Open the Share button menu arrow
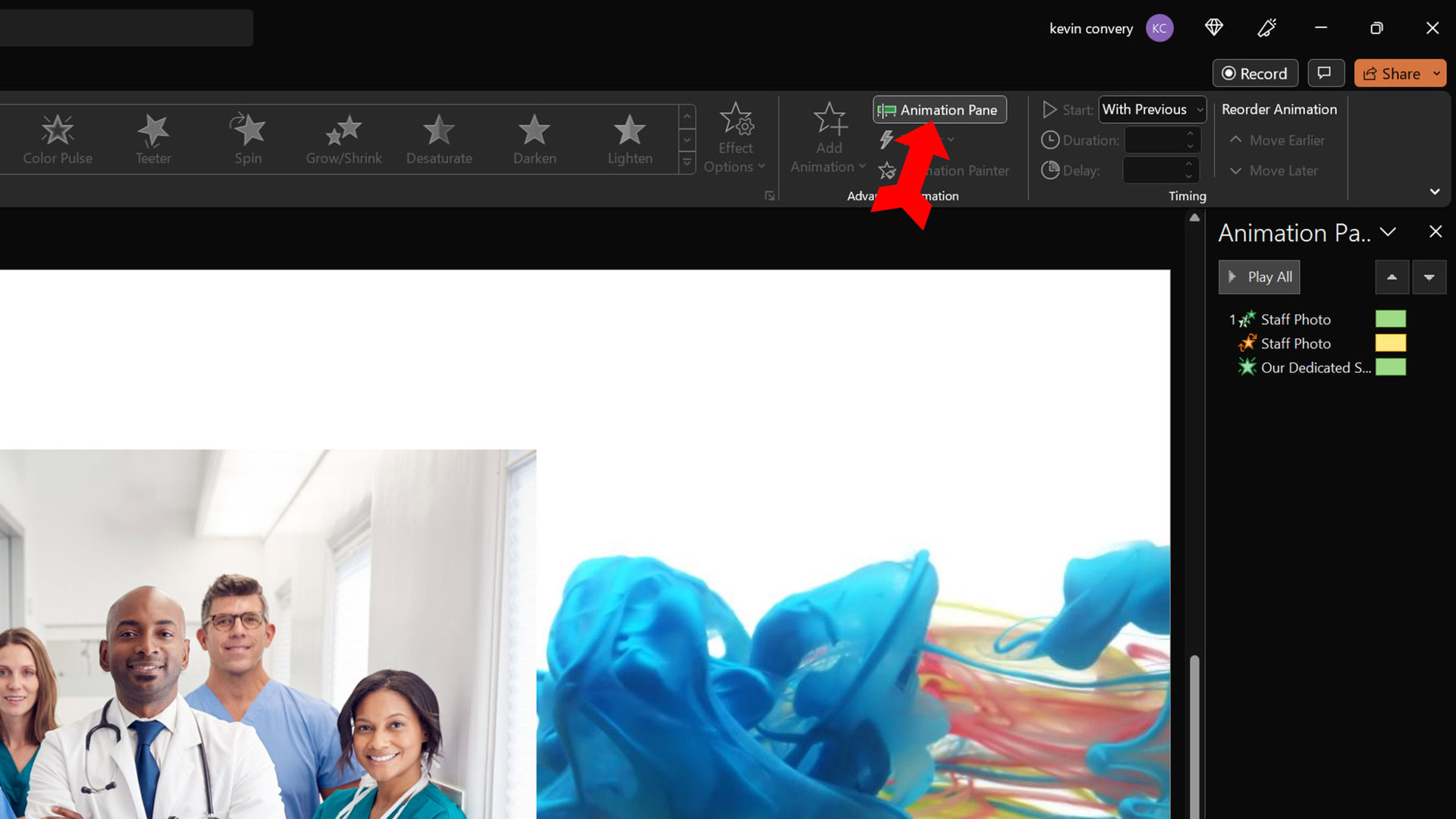 coord(1436,74)
